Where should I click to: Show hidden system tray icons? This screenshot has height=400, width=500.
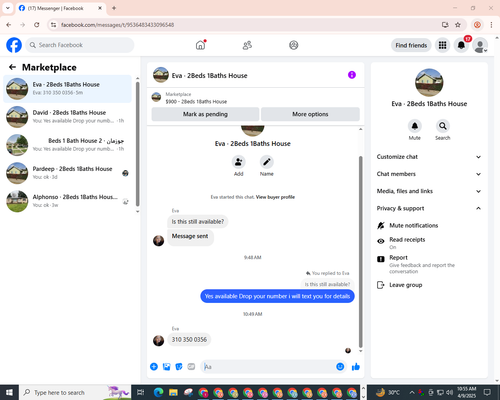pos(412,392)
